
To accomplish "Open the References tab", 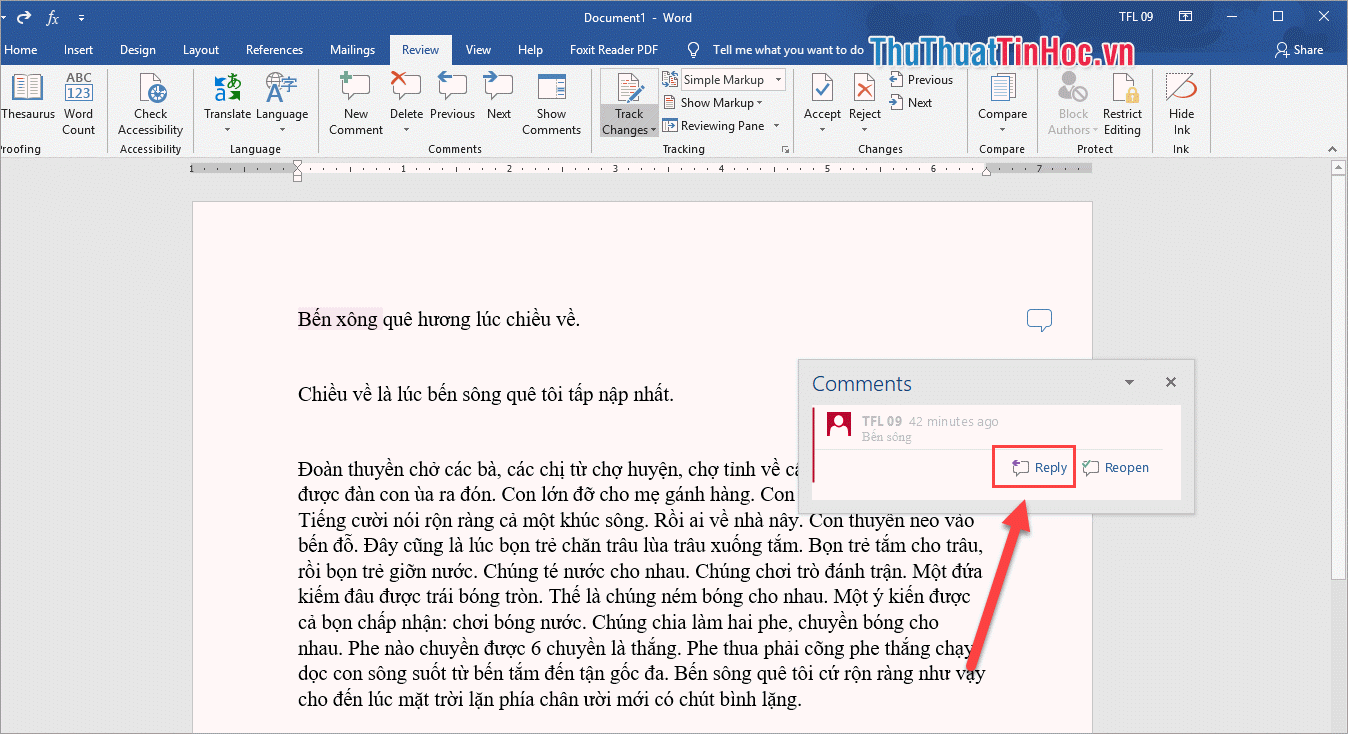I will click(x=274, y=50).
